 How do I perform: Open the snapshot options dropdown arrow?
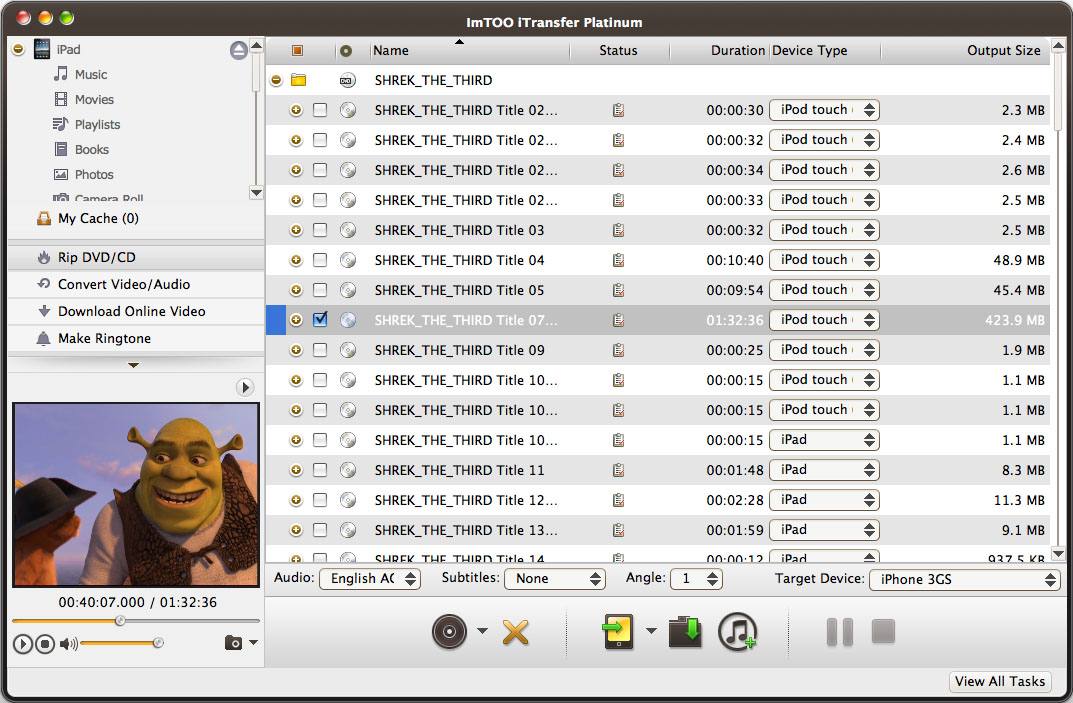(x=254, y=642)
